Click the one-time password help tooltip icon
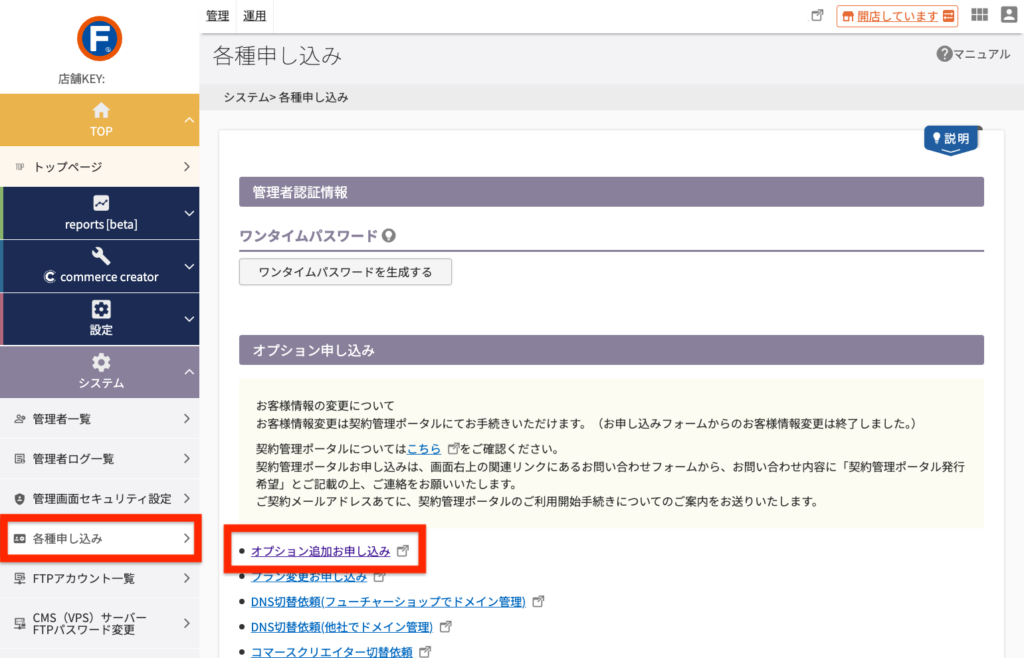Viewport: 1024px width, 658px height. [389, 236]
